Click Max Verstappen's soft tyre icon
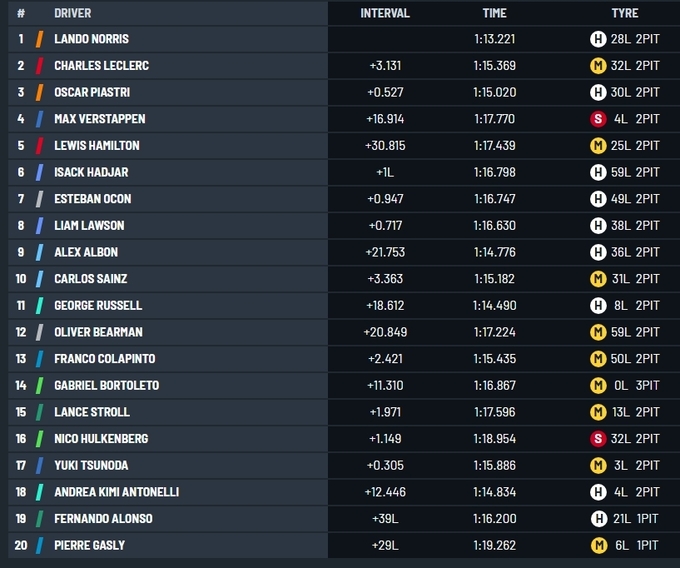 (x=598, y=119)
